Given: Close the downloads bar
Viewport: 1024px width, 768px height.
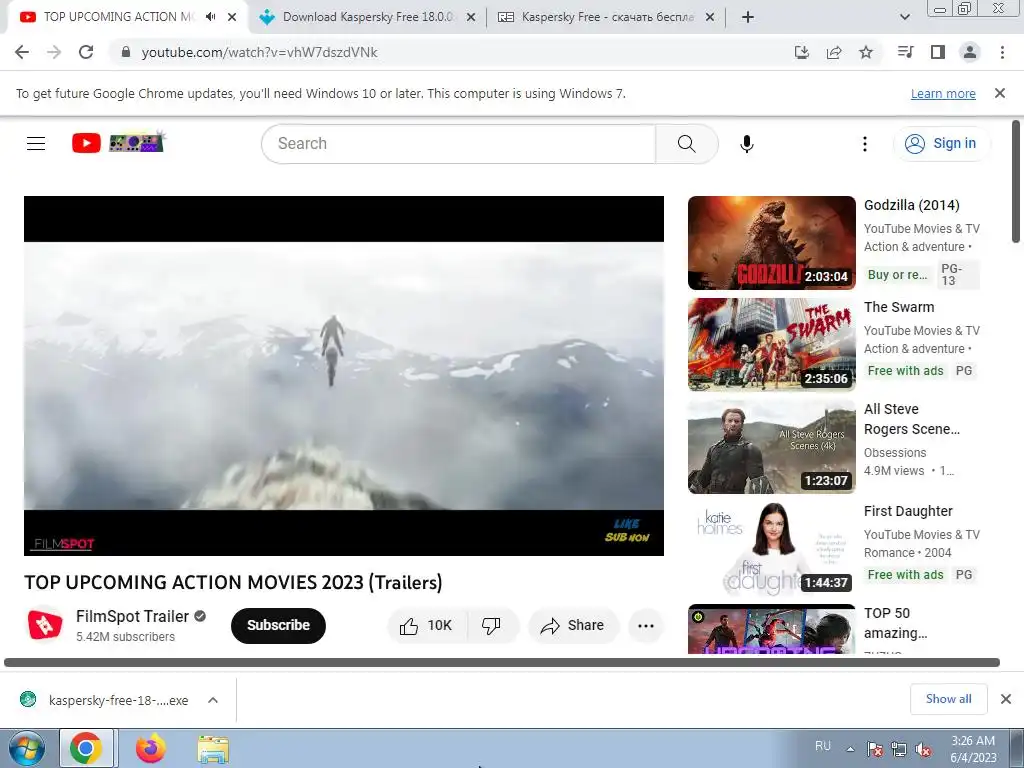Looking at the screenshot, I should (1006, 699).
